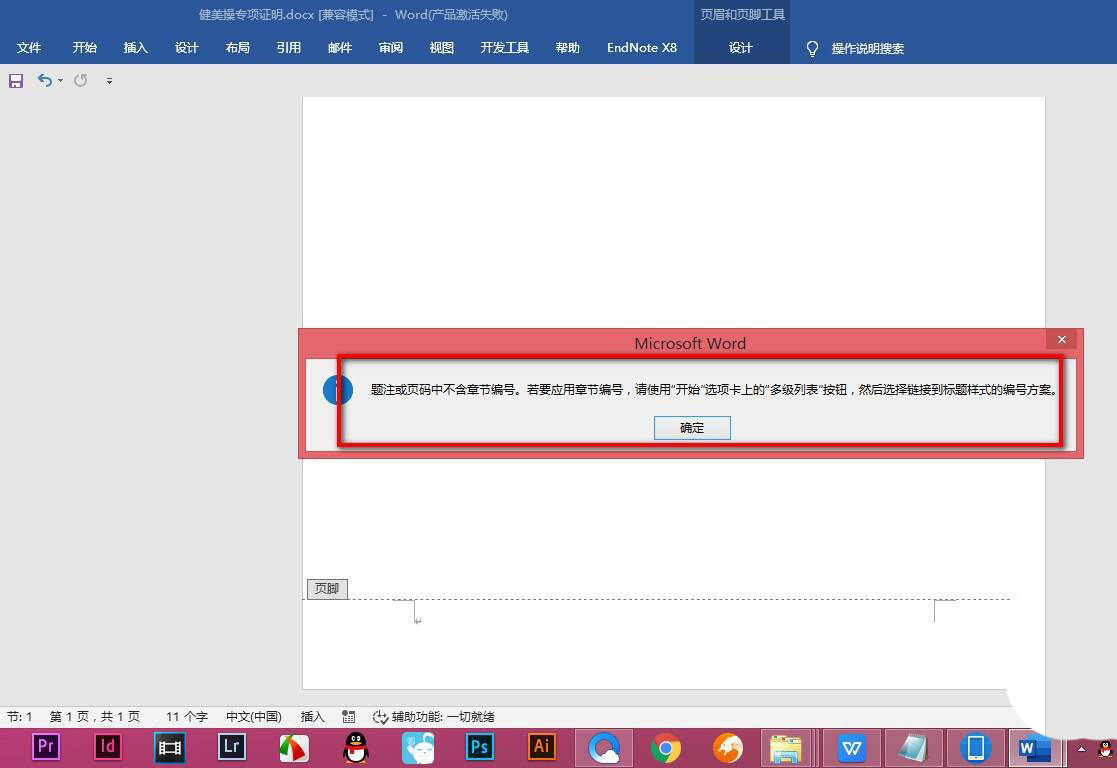
Task: Switch to the 插入 ribbon tab
Action: pyautogui.click(x=135, y=47)
